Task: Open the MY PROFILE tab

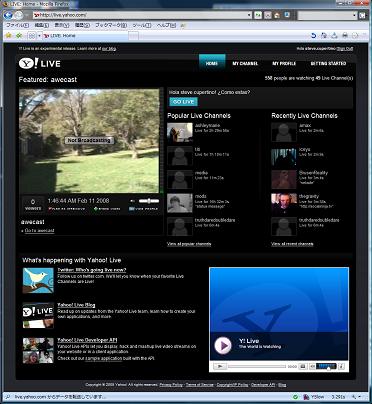Action: tap(284, 63)
